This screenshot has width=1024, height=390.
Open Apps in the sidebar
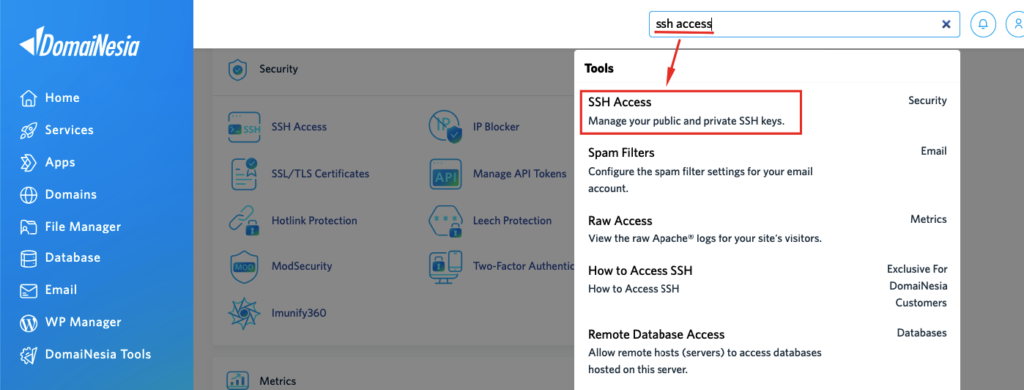(60, 162)
